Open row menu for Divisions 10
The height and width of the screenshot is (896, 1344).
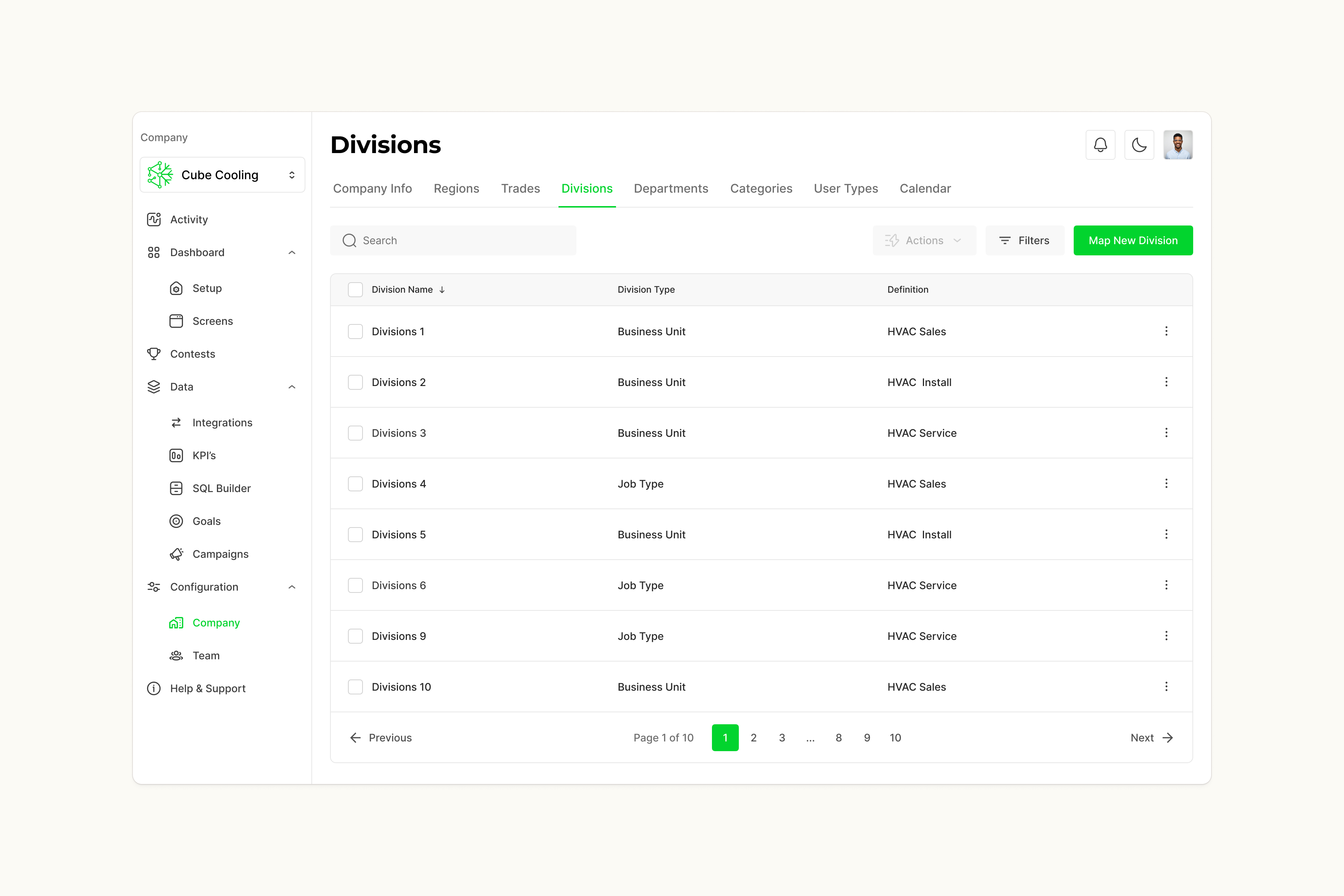(1166, 686)
